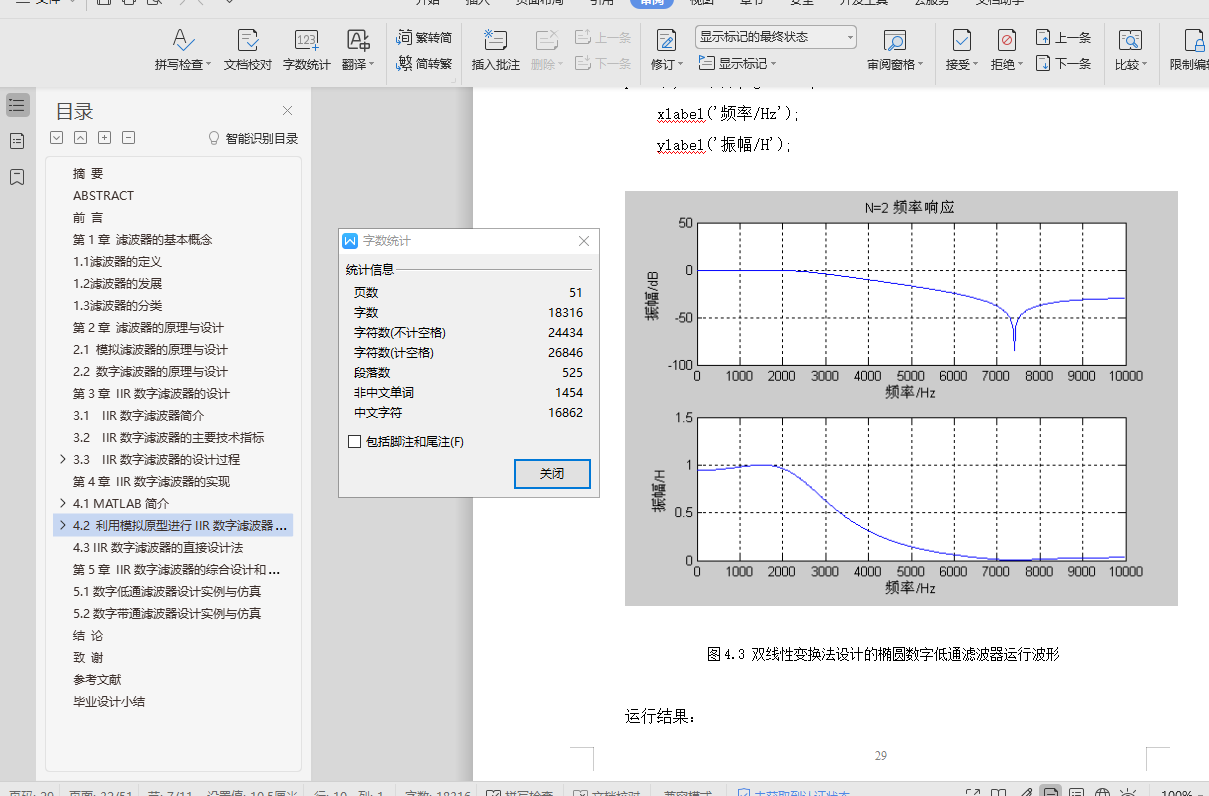Click the 运行结果： text line
Image resolution: width=1209 pixels, height=796 pixels.
tap(660, 717)
